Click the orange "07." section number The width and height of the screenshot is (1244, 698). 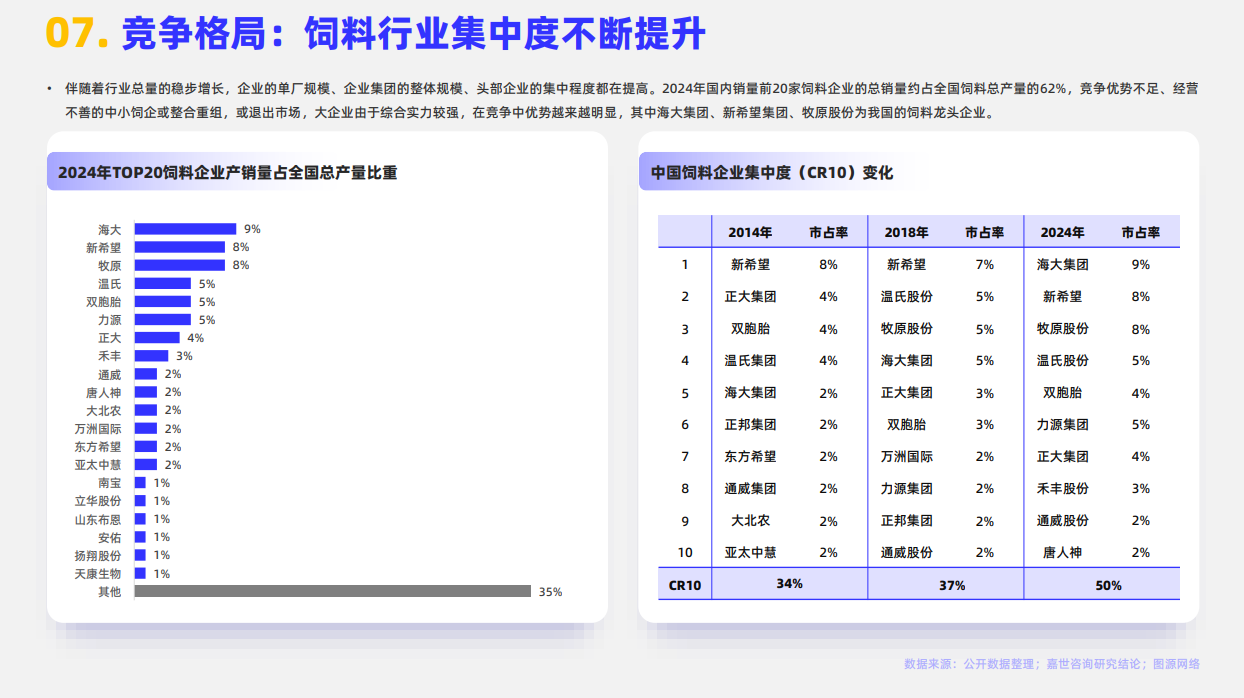pos(76,34)
